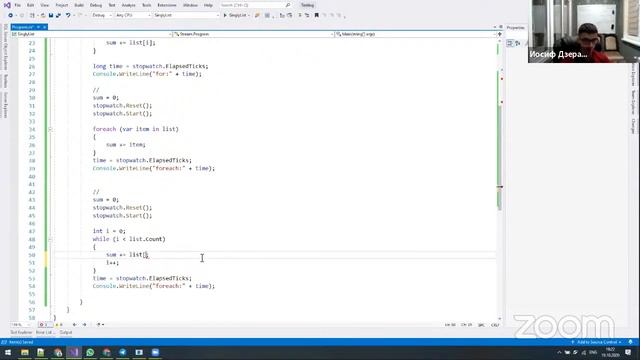Start debugging with SinglyList run button
Viewport: 640px width, 360px height.
[x=236, y=15]
